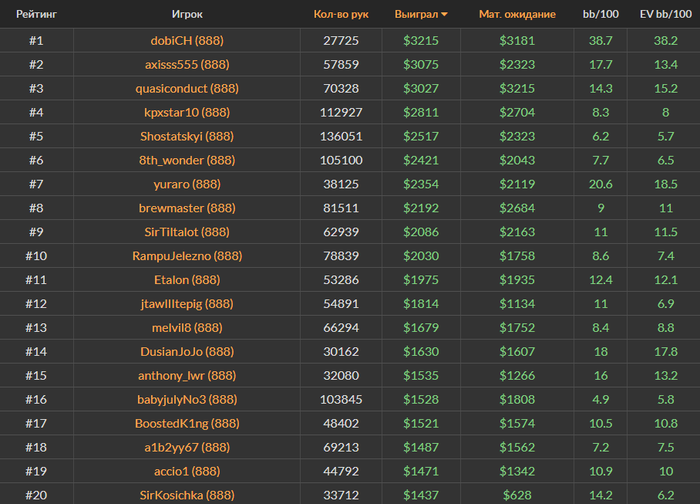The height and width of the screenshot is (504, 700).
Task: Select EV bb/100 value 38.2
Action: (x=666, y=41)
